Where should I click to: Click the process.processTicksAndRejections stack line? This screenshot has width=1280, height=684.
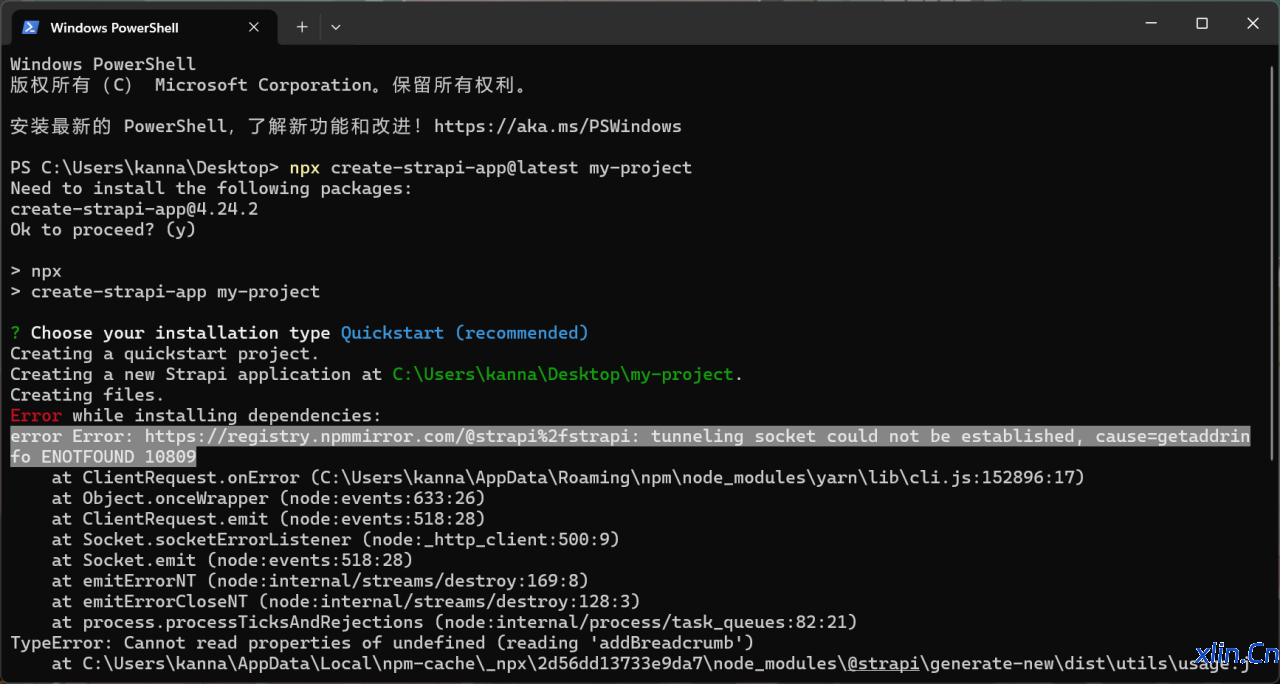[455, 622]
